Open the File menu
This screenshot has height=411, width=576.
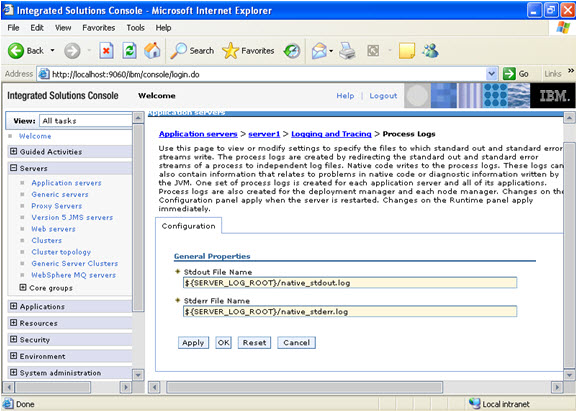(x=13, y=28)
